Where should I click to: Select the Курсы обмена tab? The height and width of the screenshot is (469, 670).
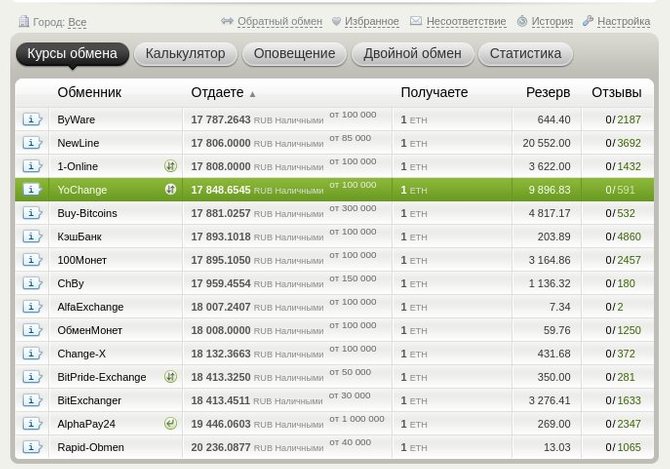pyautogui.click(x=72, y=54)
